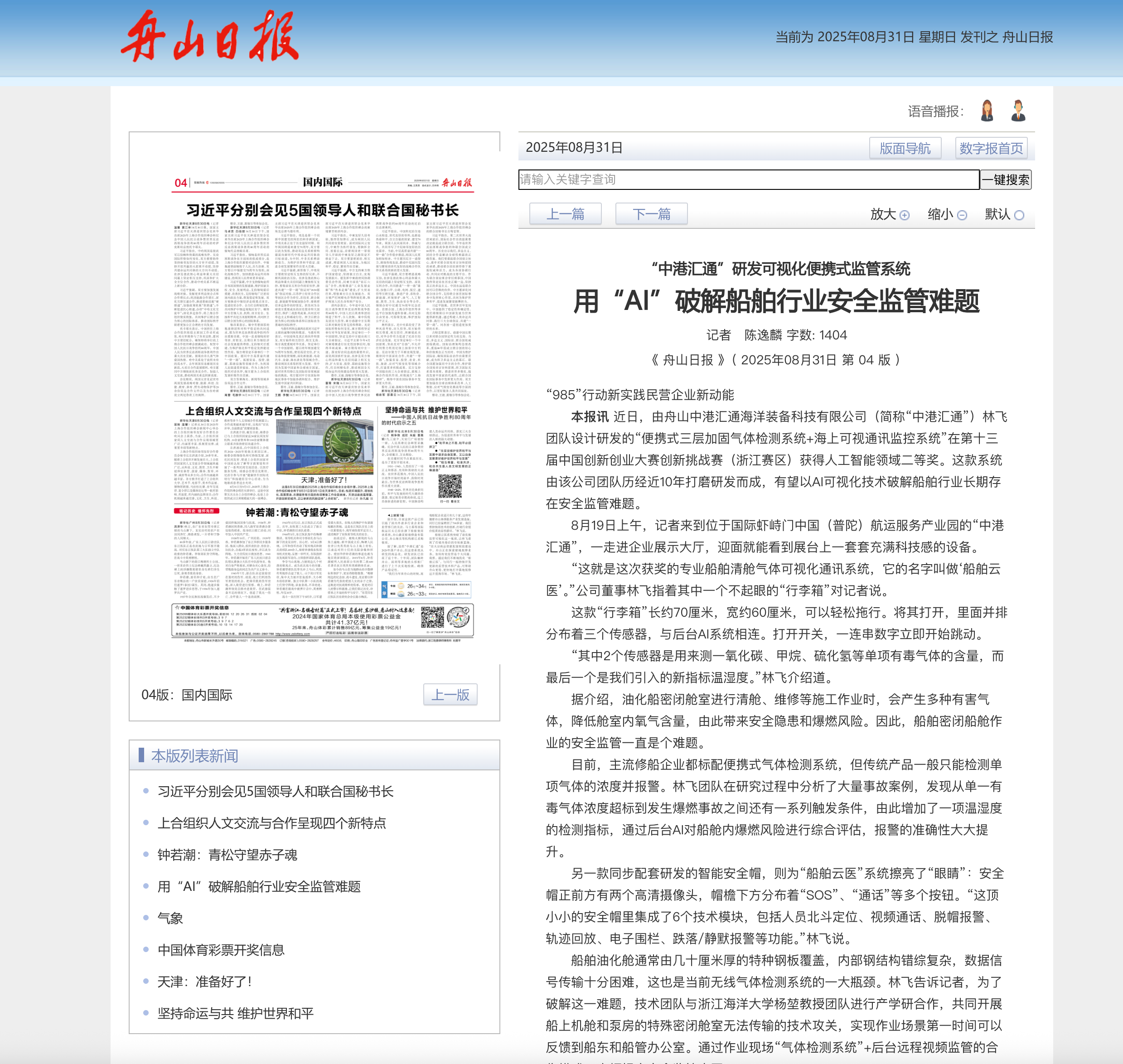Click the 舟山日报 masthead logo
This screenshot has width=1123, height=1064.
click(x=209, y=36)
